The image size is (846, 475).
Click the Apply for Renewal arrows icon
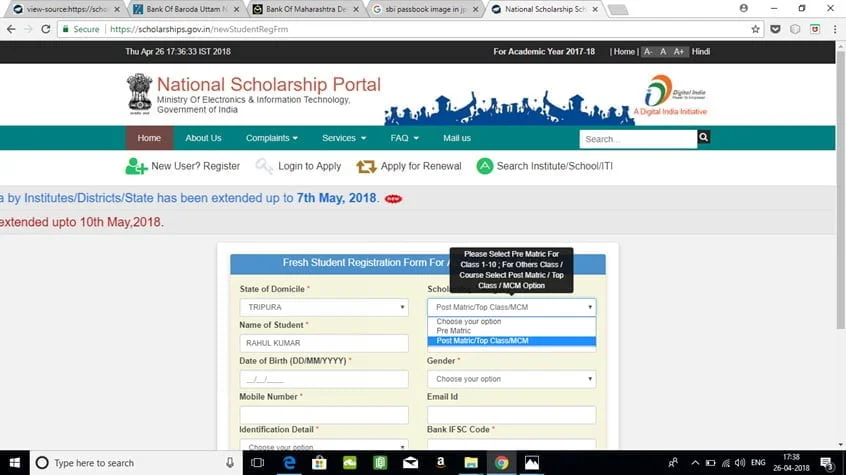[x=366, y=166]
